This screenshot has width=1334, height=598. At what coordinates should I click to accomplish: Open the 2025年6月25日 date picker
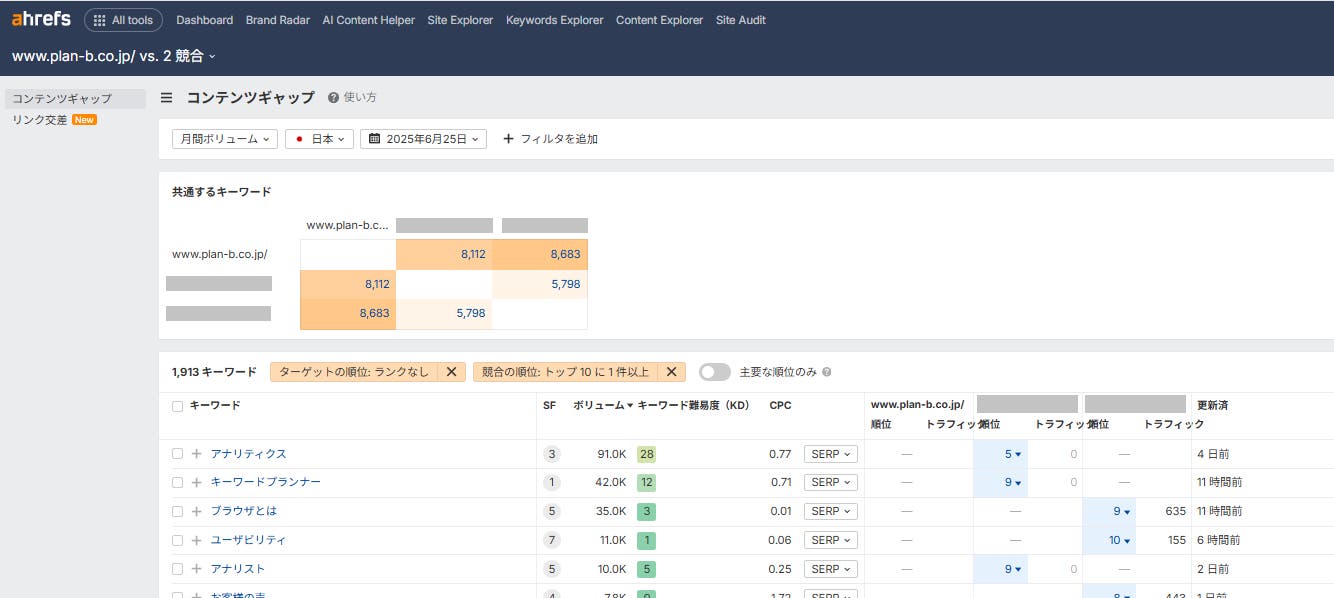click(424, 139)
